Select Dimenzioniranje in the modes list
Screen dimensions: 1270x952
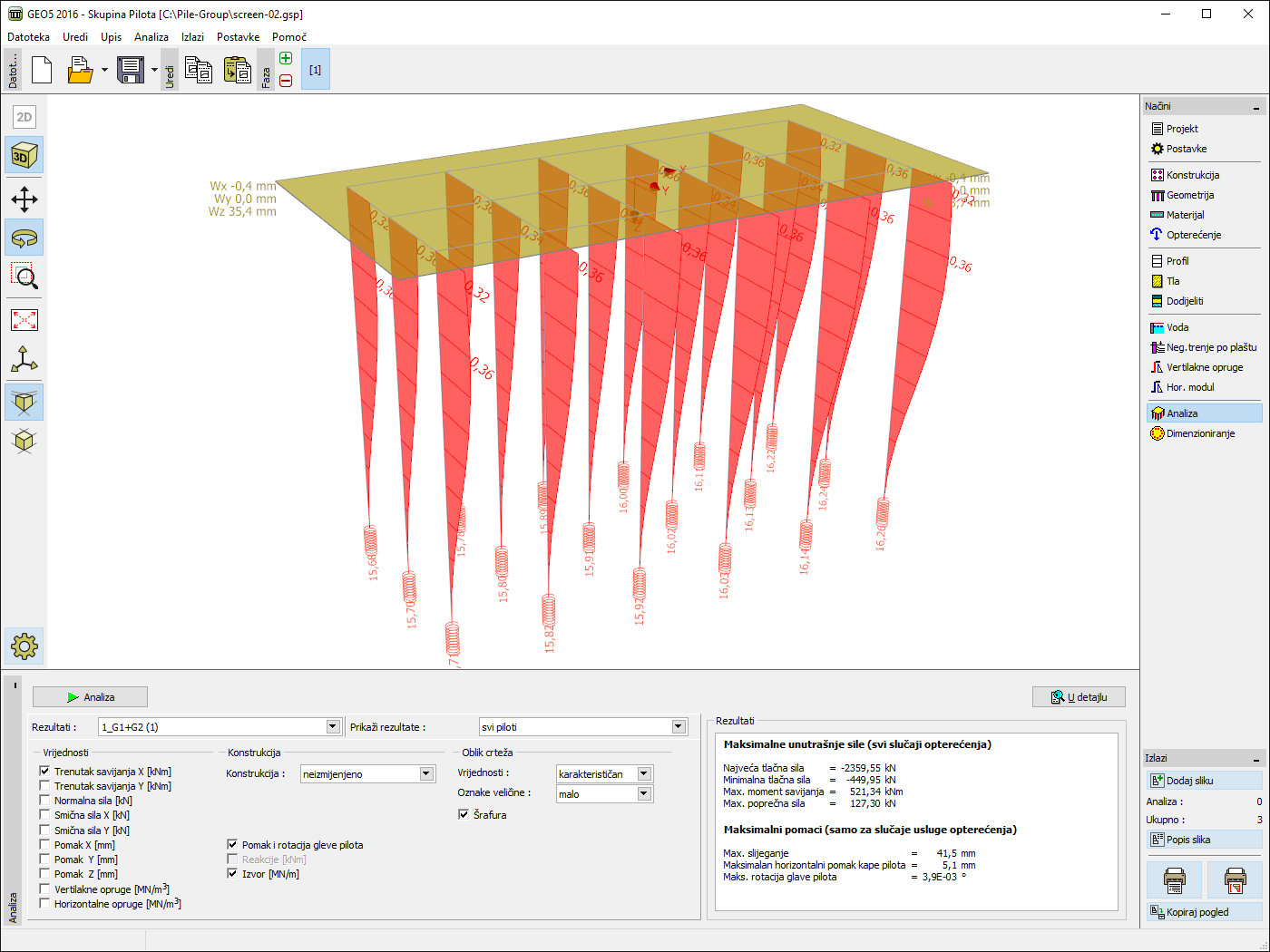pyautogui.click(x=1200, y=433)
